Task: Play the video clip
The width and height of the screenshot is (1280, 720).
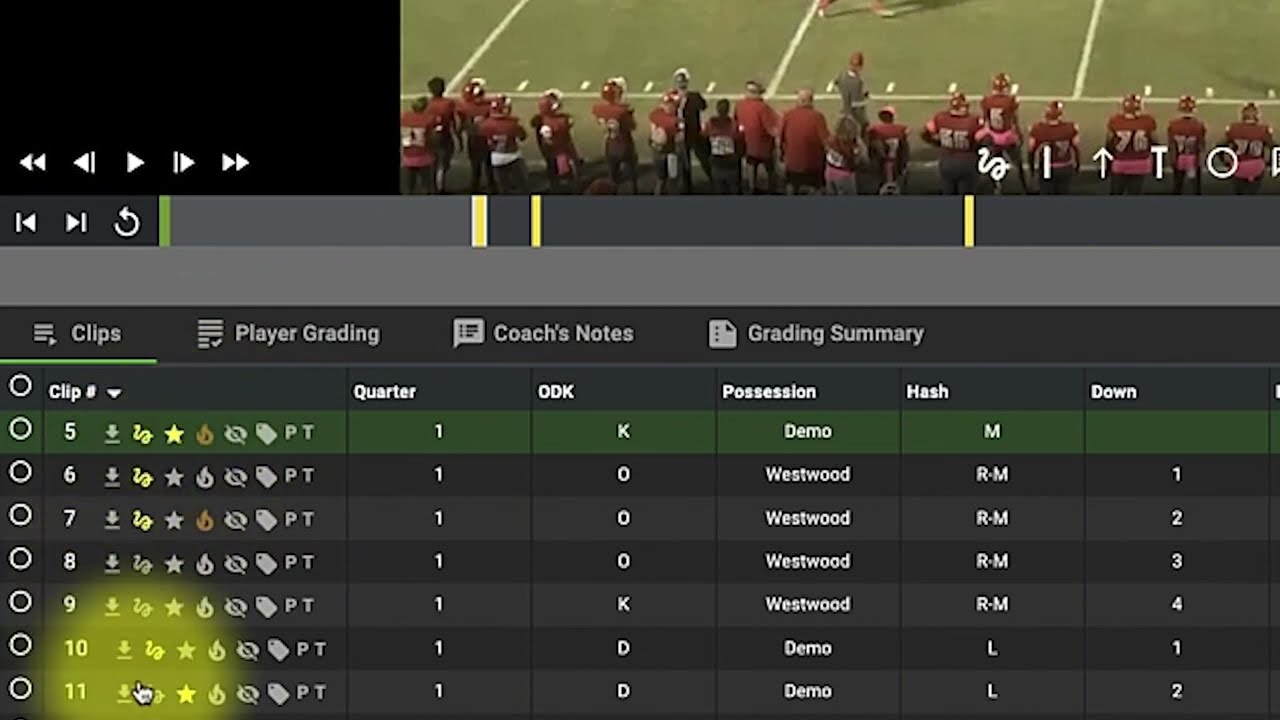Action: click(135, 162)
